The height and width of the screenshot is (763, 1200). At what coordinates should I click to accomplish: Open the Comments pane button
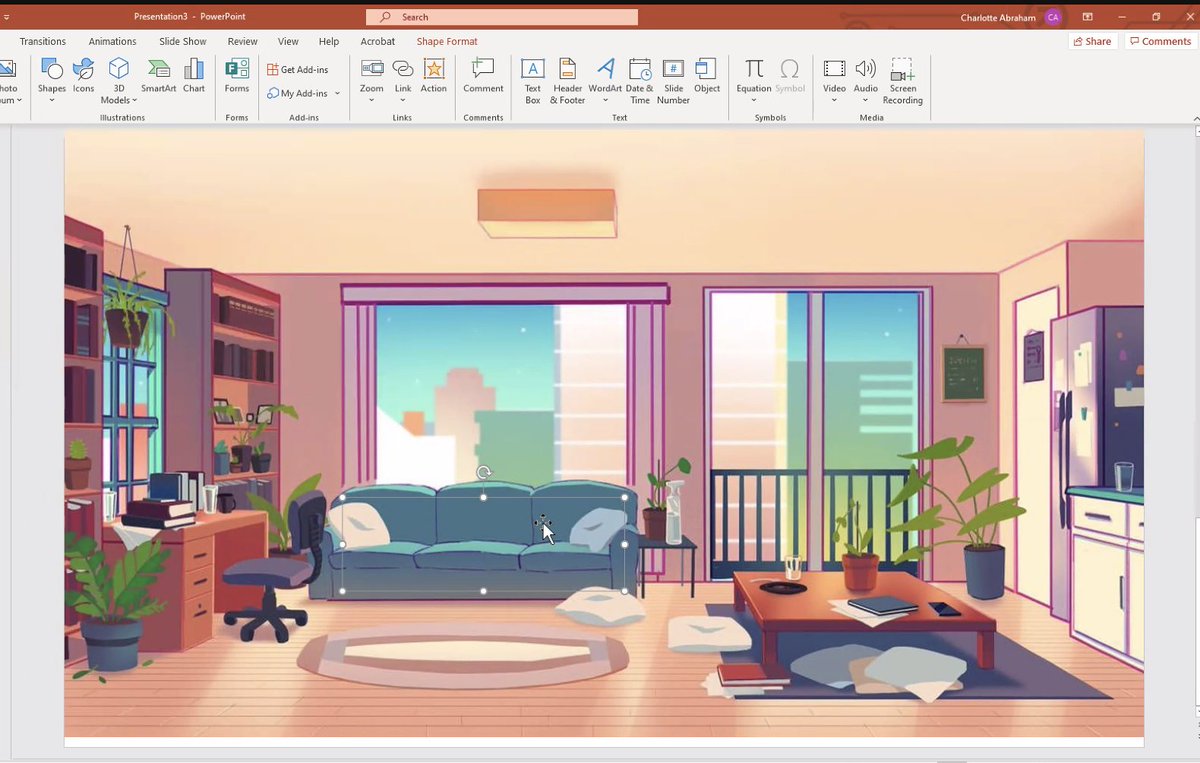coord(1160,41)
